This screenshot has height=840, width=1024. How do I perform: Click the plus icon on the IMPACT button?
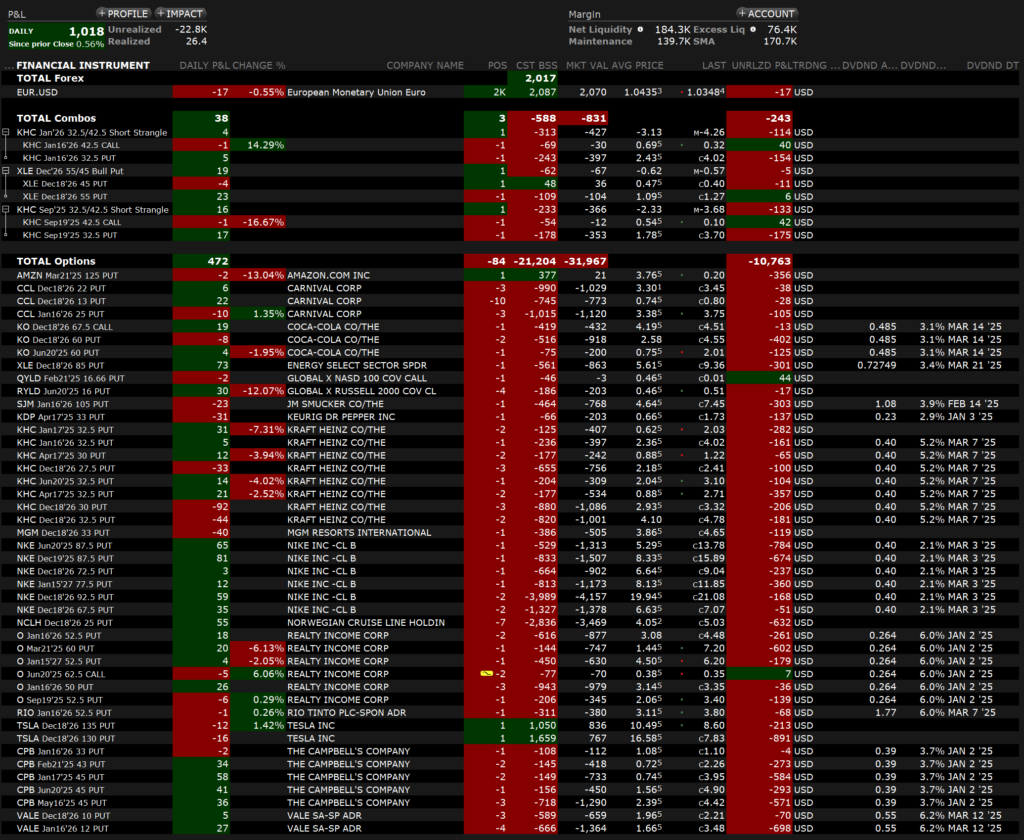162,14
